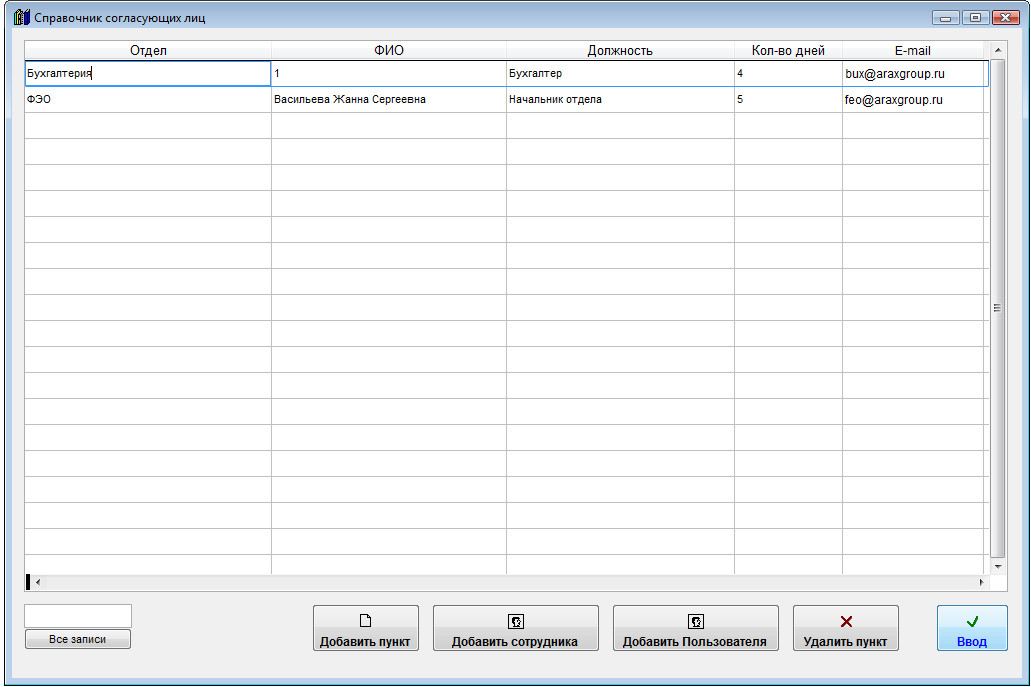Viewport: 1031px width, 687px height.
Task: Click the red cross icon on Удалить пункт
Action: pos(846,621)
